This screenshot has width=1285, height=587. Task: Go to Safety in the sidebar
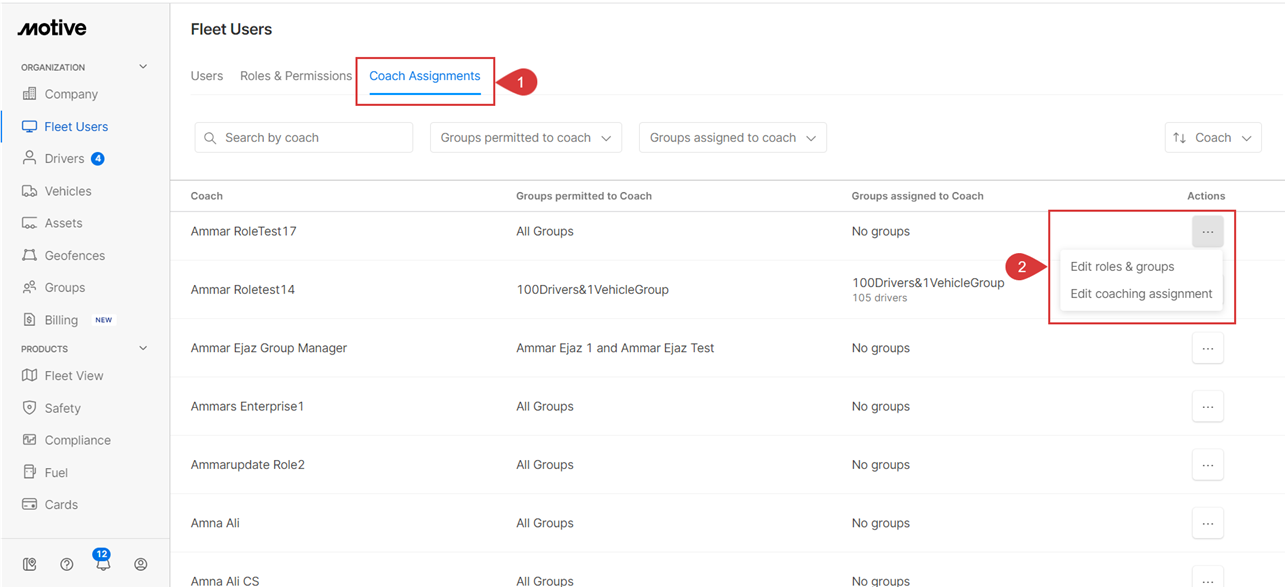[62, 408]
